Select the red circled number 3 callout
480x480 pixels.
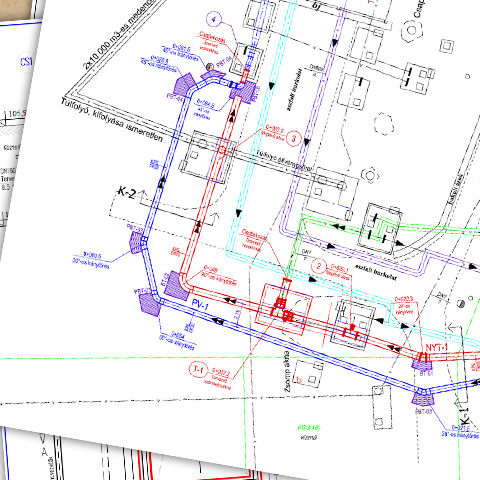[294, 138]
